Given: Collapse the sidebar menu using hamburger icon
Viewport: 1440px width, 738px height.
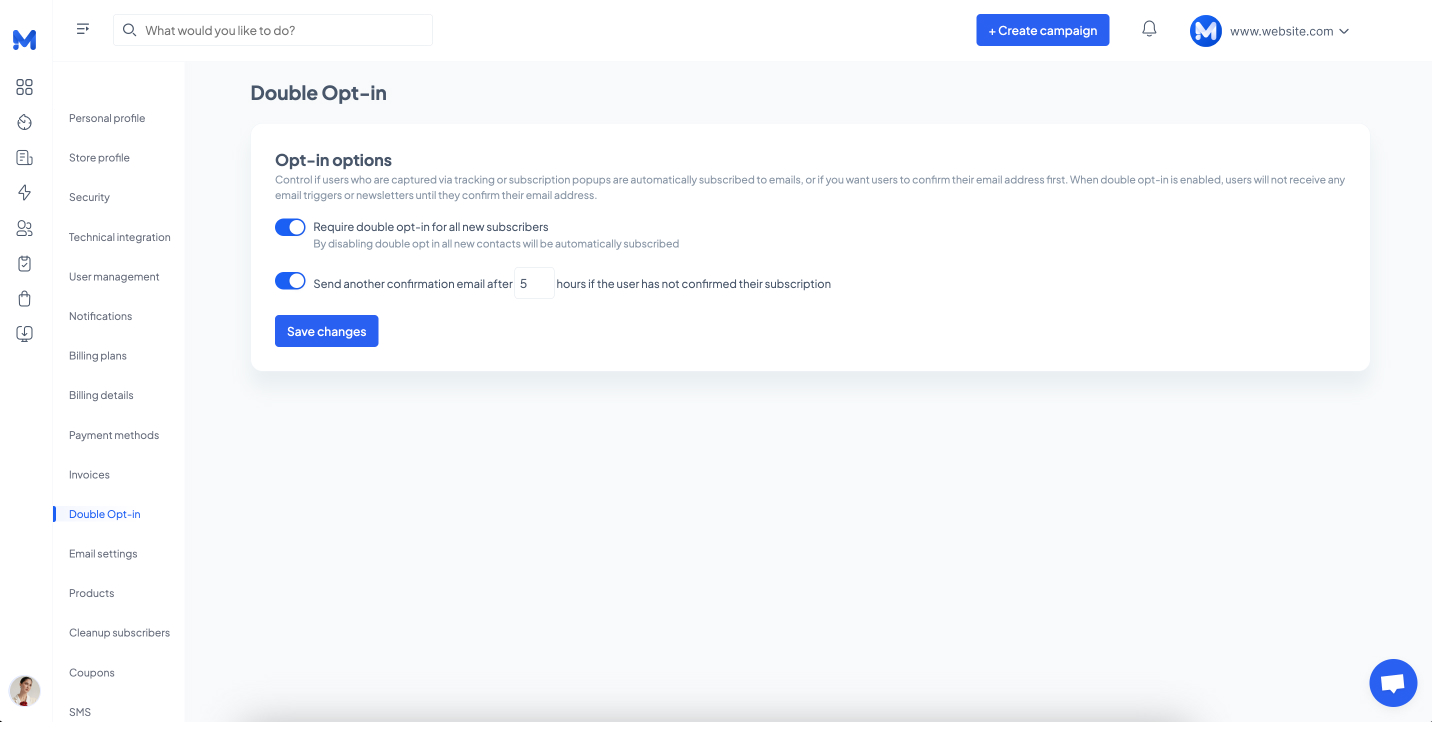Looking at the screenshot, I should coord(83,29).
